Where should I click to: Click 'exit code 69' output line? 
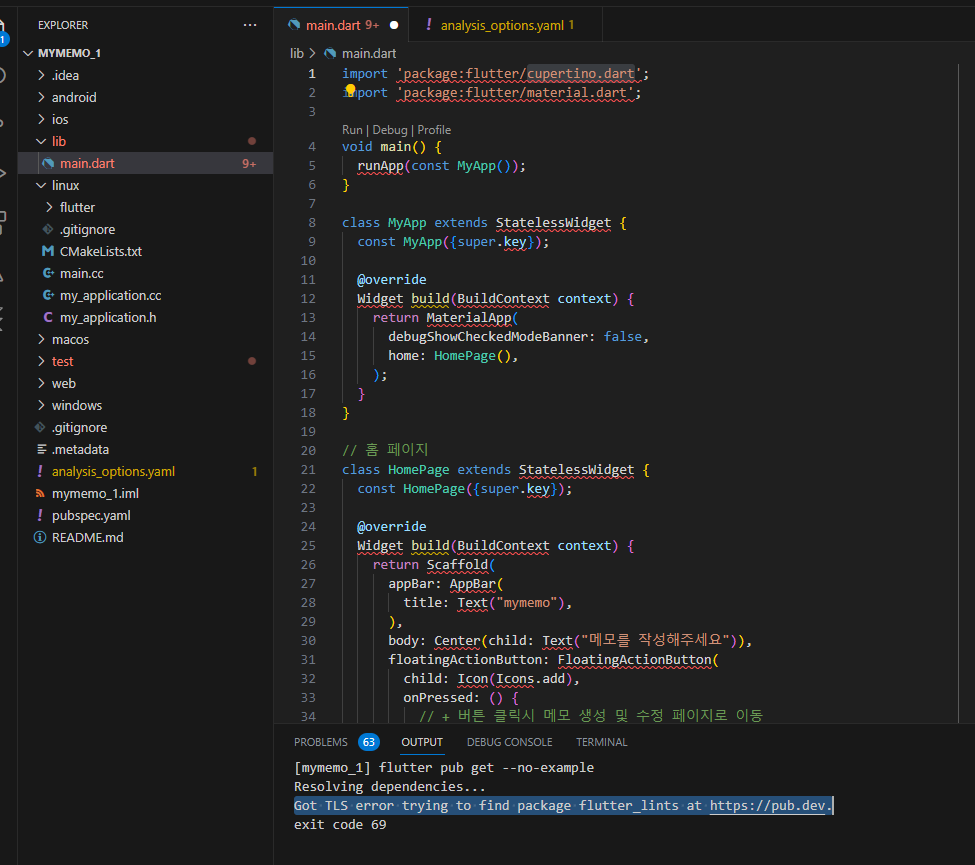pyautogui.click(x=340, y=825)
